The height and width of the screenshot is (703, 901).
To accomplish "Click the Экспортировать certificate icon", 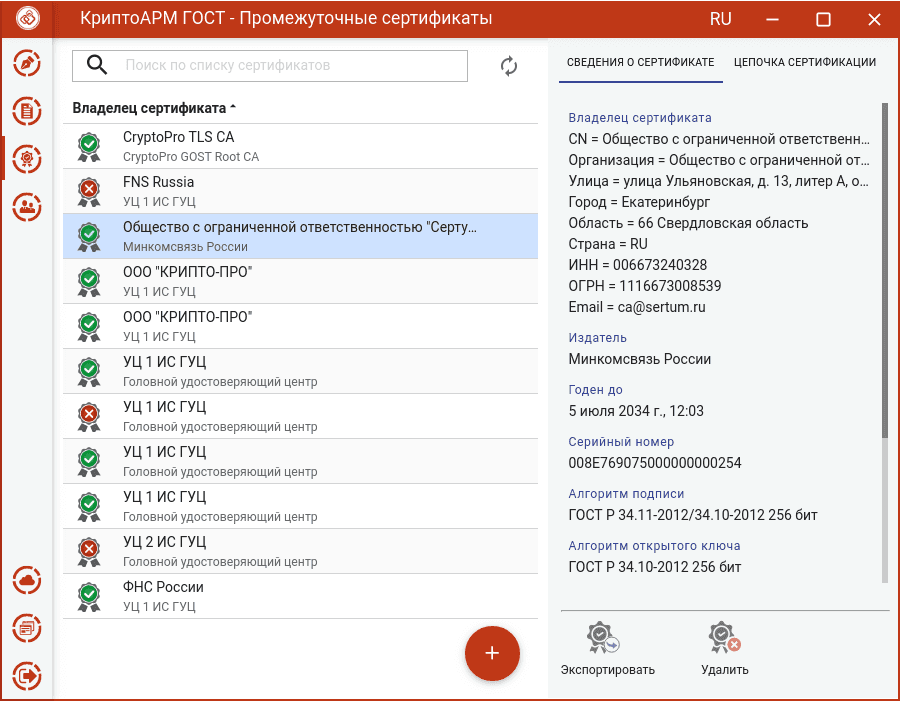I will point(602,637).
